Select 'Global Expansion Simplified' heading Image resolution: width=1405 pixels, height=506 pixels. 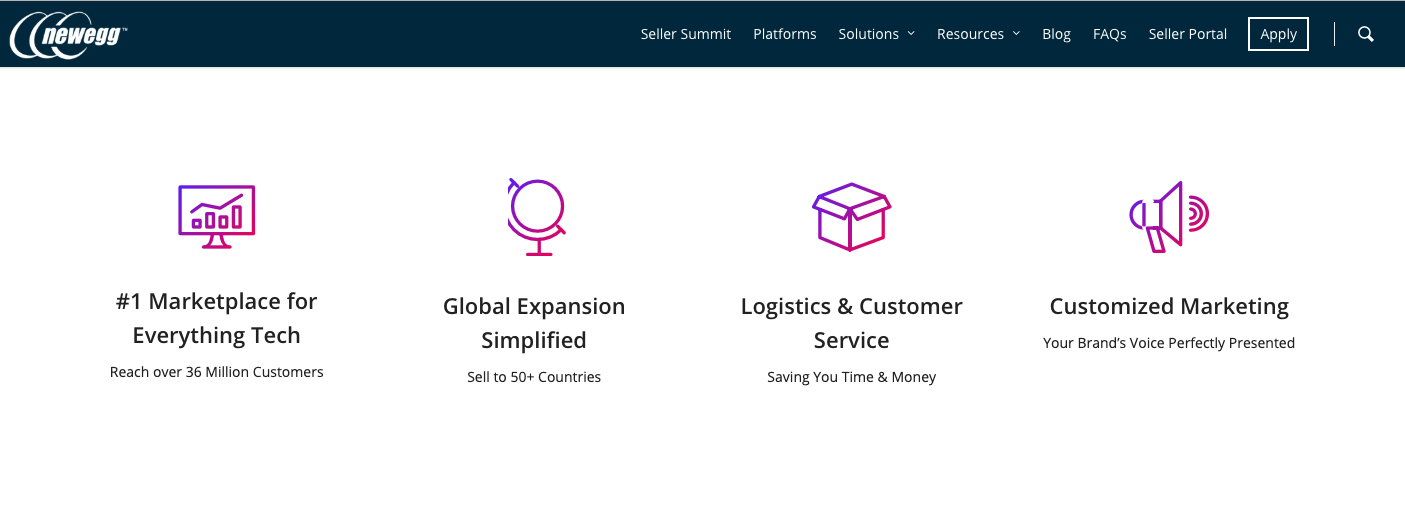[x=534, y=323]
